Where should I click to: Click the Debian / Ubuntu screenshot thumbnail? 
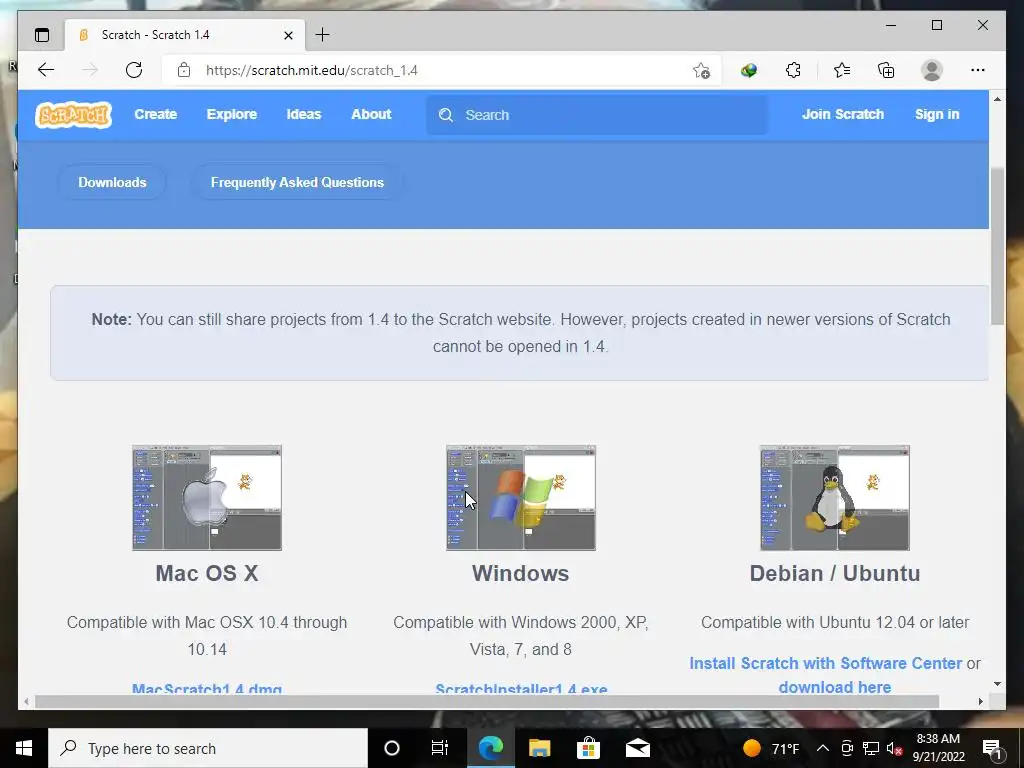tap(835, 498)
